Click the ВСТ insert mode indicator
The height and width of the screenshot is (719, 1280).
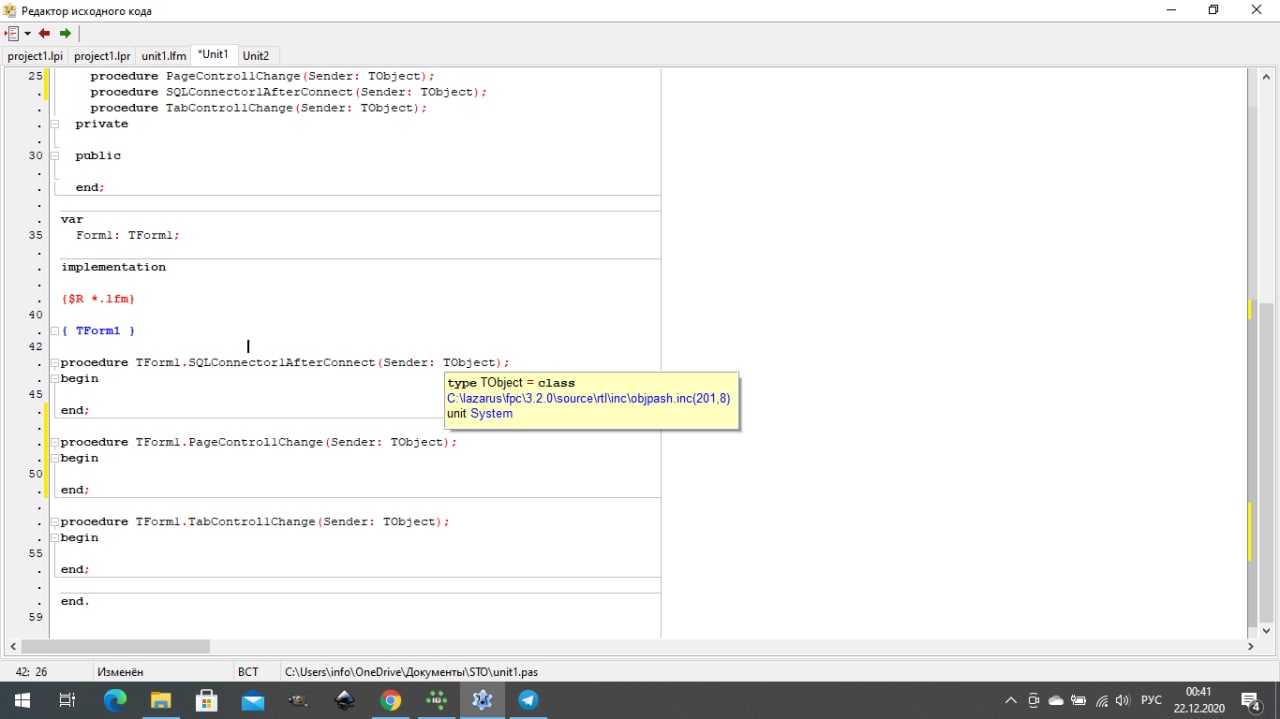tap(248, 672)
